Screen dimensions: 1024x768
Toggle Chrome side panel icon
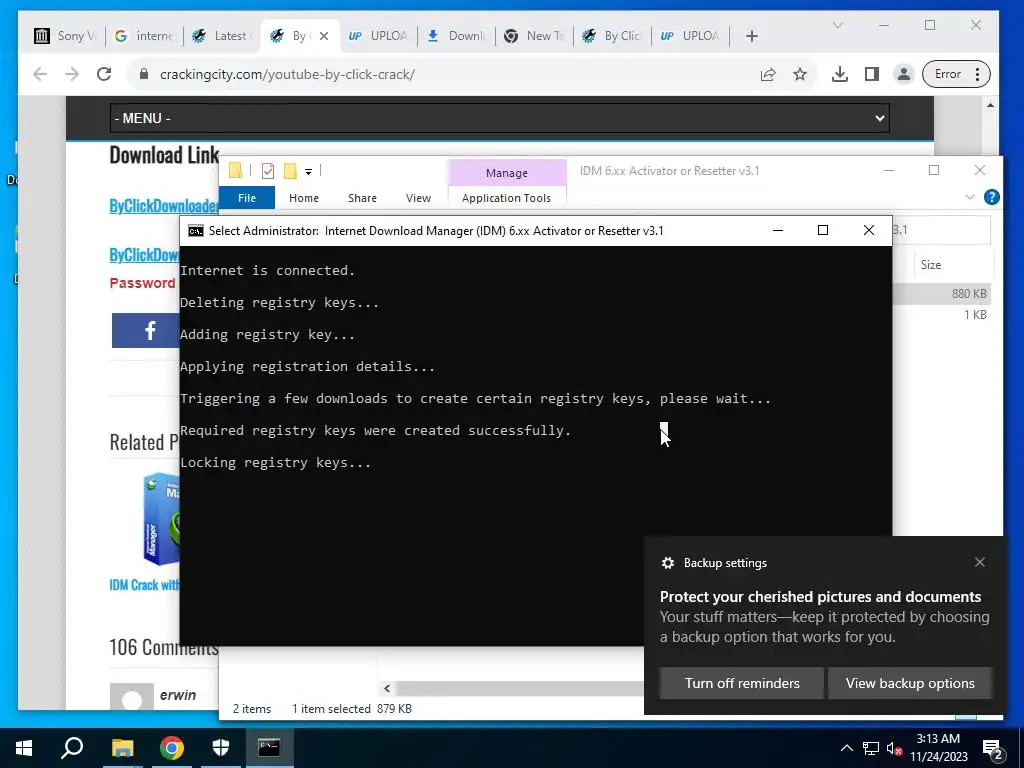872,74
